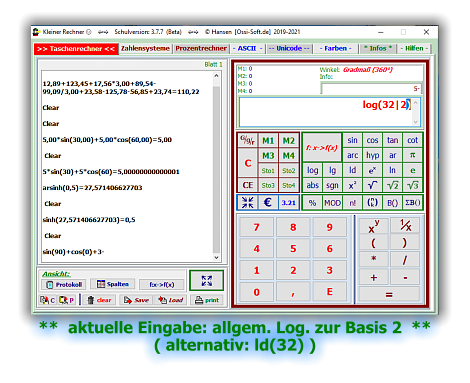This screenshot has height=383, width=470.
Task: Click the Load protocol button
Action: coord(171,300)
